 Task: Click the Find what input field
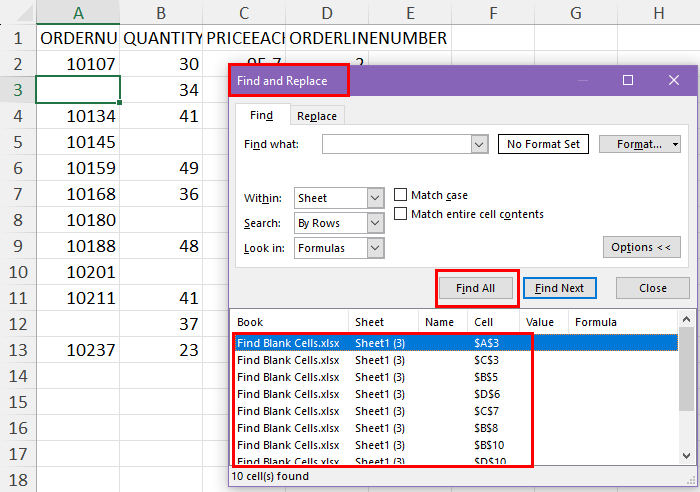click(x=396, y=144)
